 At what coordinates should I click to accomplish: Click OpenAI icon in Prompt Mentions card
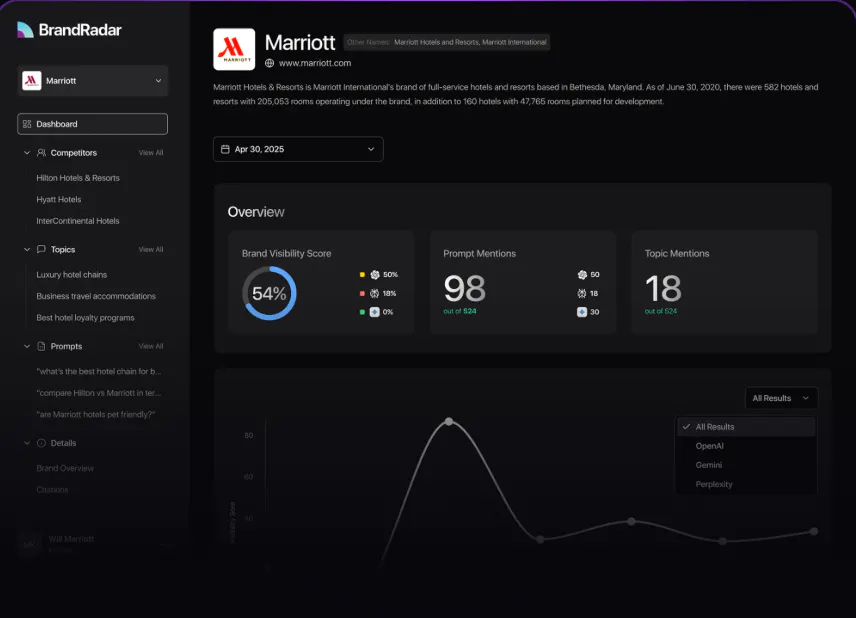582,275
